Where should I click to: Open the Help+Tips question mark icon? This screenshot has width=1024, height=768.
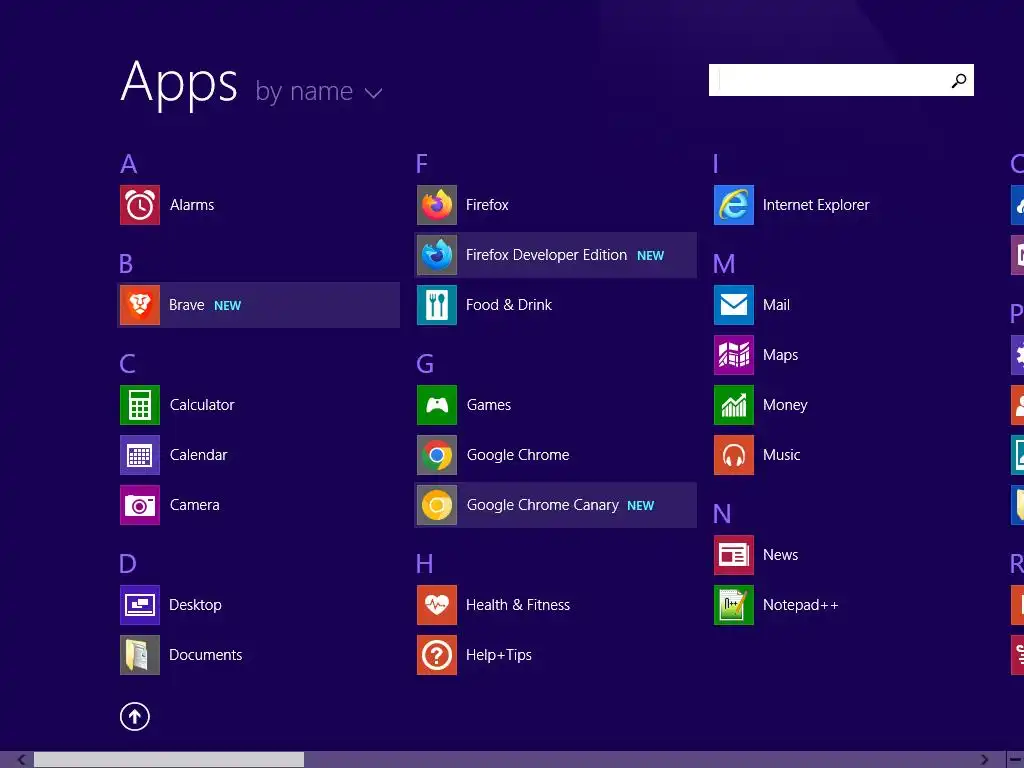(x=437, y=655)
